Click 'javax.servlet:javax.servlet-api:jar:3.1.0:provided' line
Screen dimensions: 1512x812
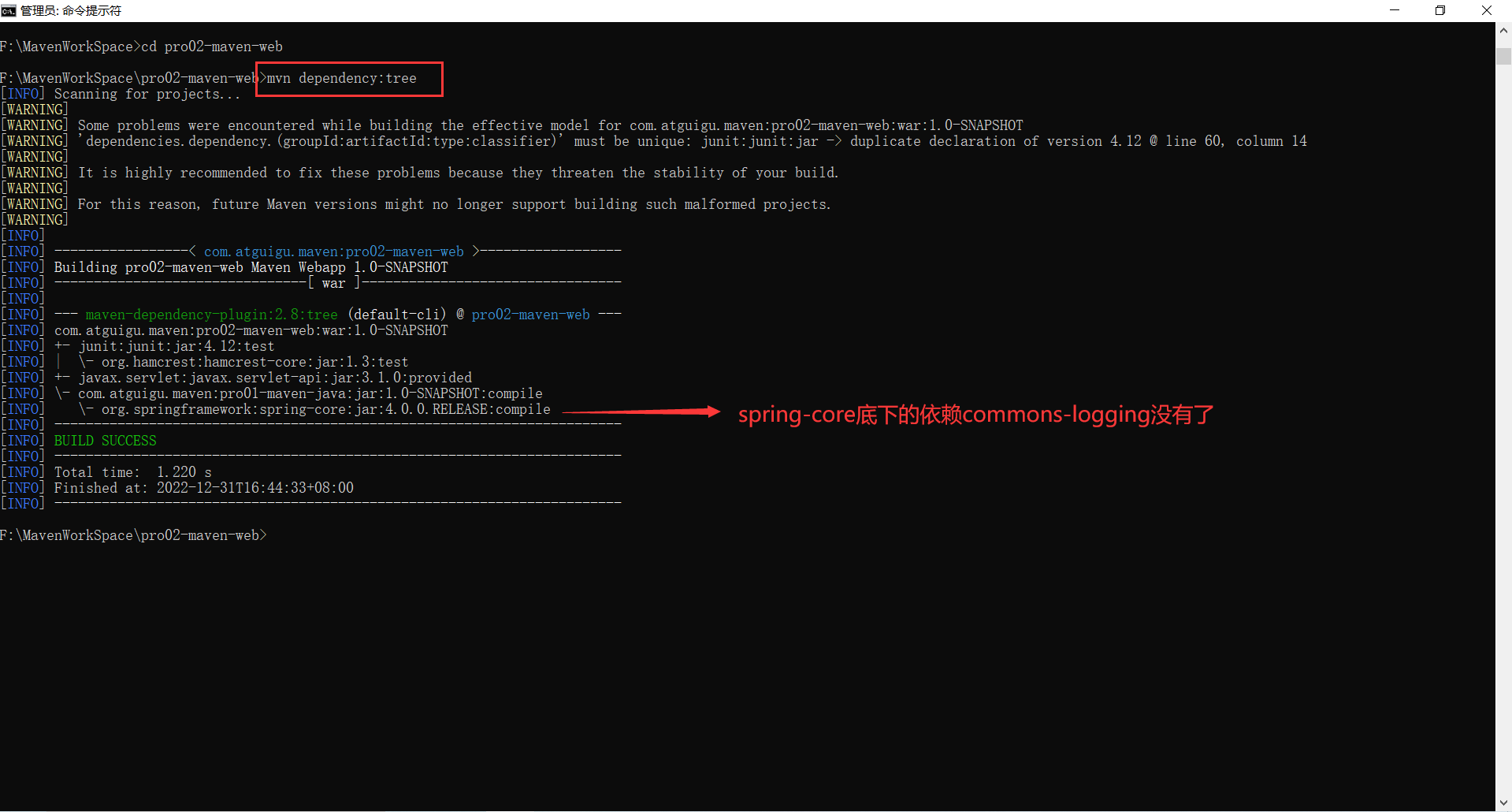click(x=275, y=378)
